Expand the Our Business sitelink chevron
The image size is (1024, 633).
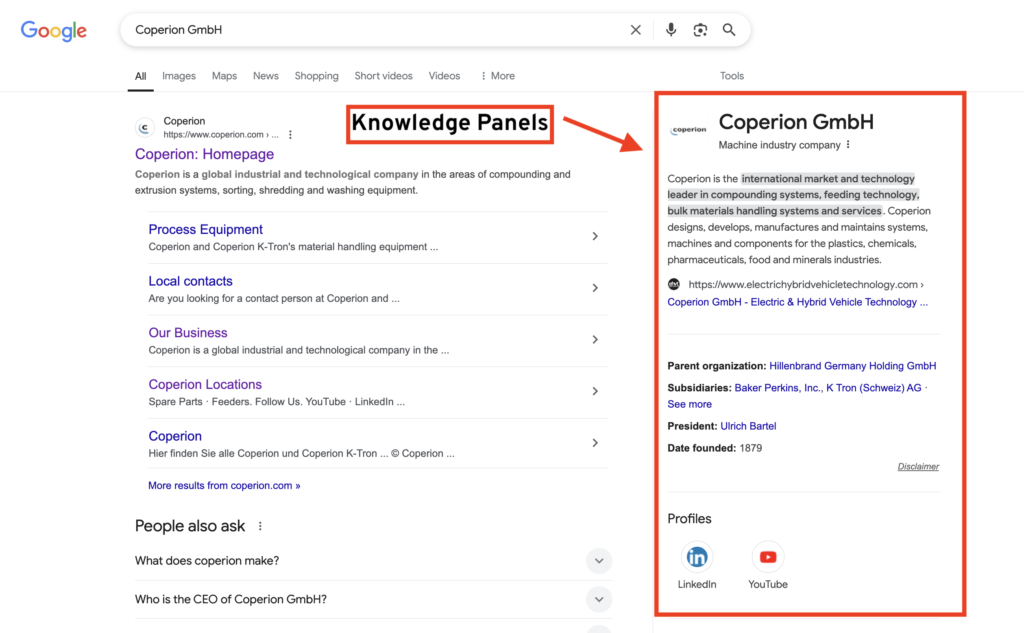pyautogui.click(x=595, y=340)
